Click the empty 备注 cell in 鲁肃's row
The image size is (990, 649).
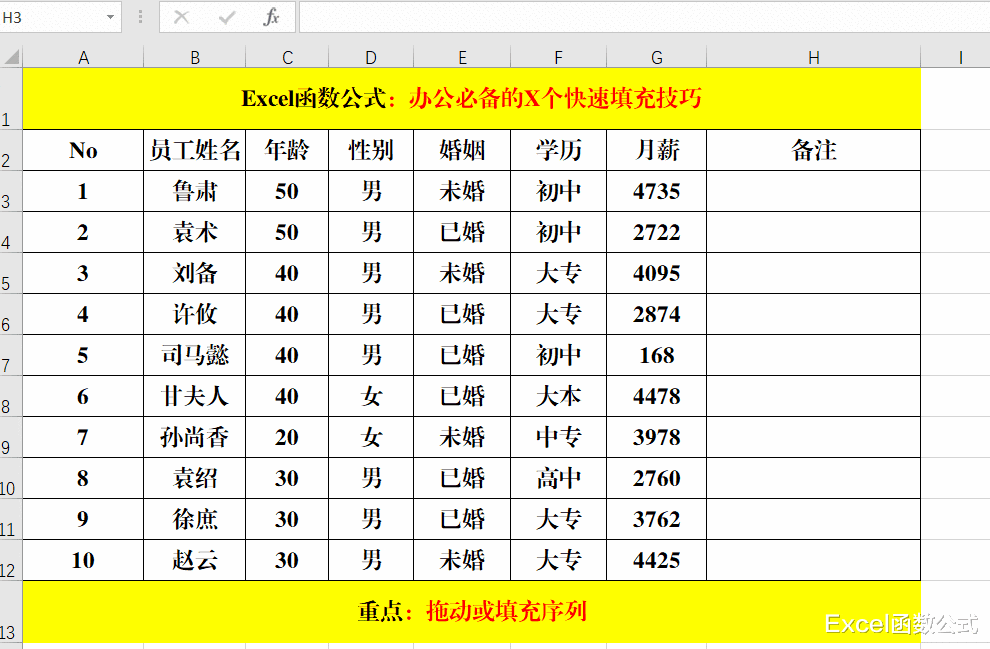click(x=814, y=191)
